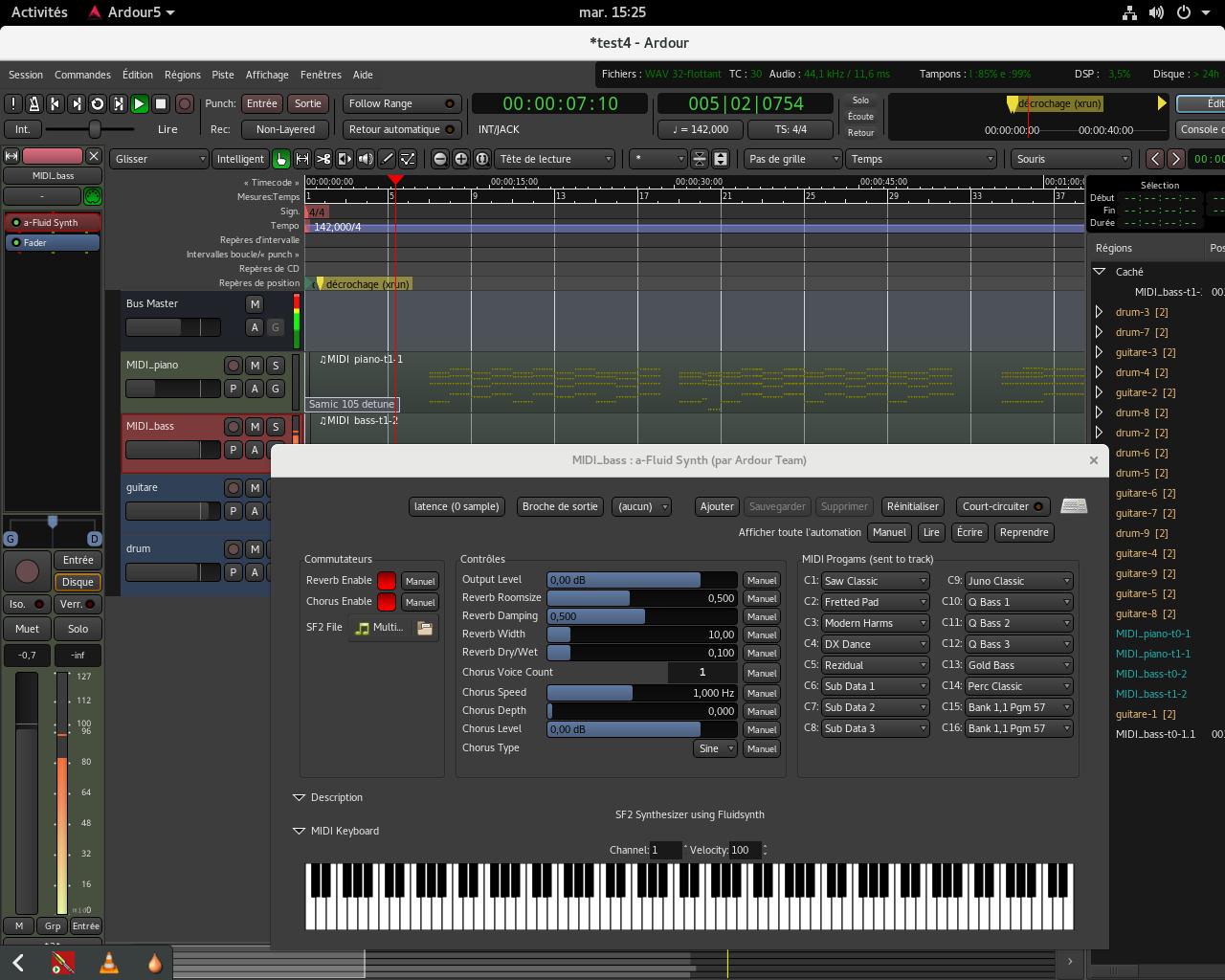Select the scissors cut tool
This screenshot has height=980, width=1225.
[323, 159]
